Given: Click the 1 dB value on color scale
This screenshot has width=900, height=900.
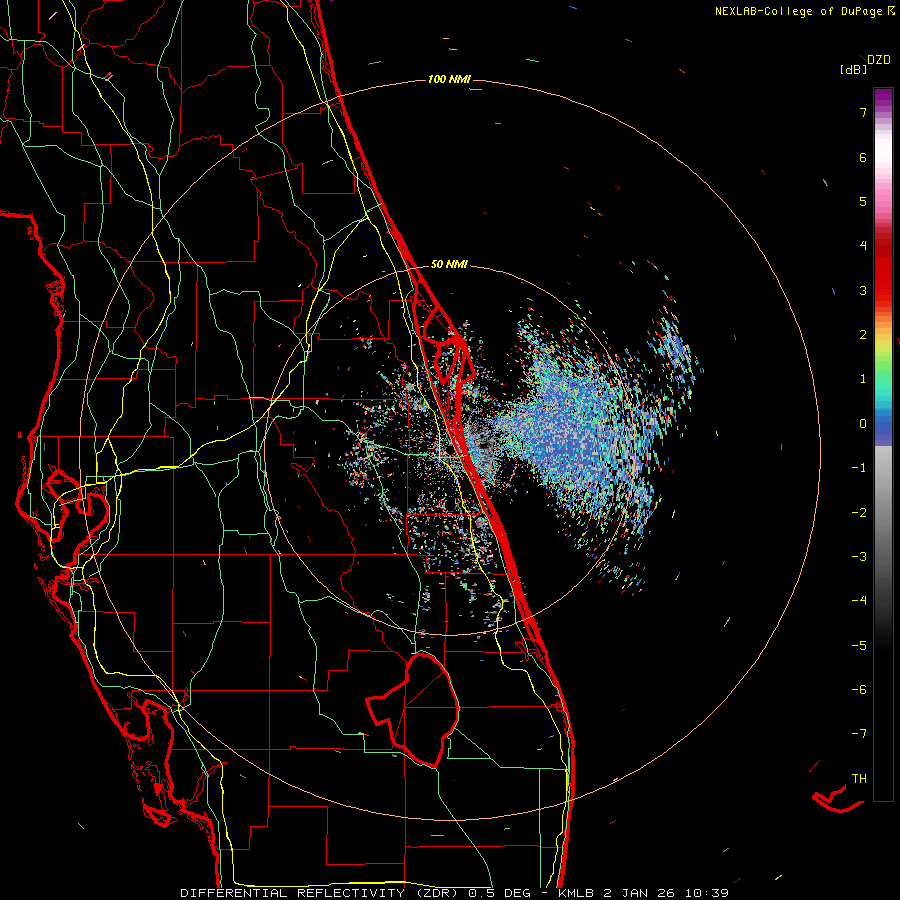Looking at the screenshot, I should tap(863, 379).
